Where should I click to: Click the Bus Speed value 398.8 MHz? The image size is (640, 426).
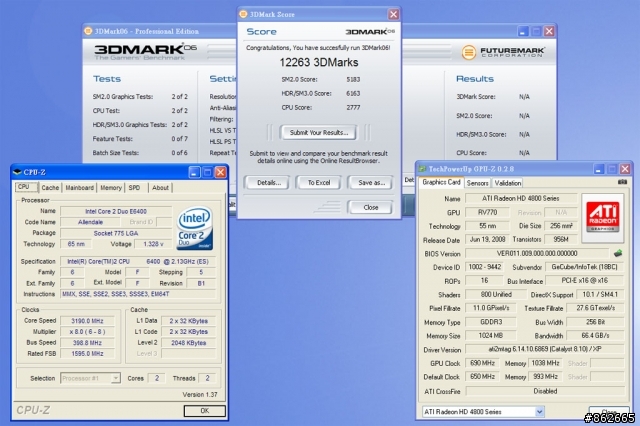tap(87, 343)
